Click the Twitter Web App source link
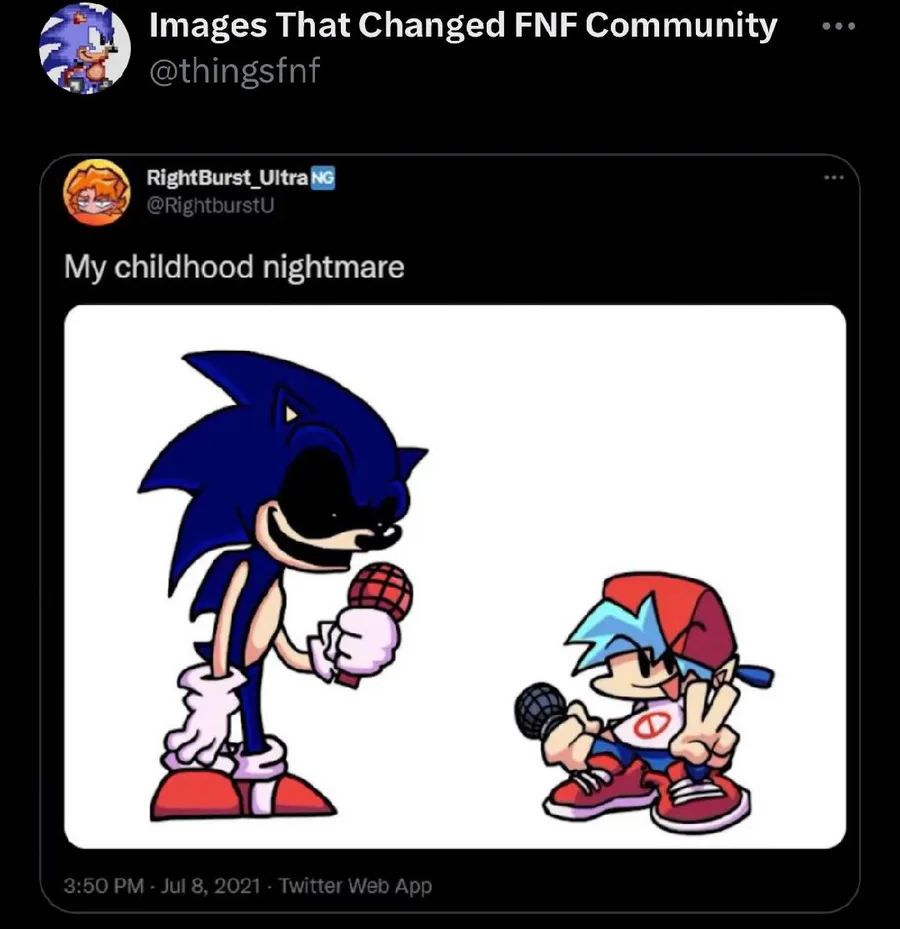This screenshot has width=900, height=929. (x=355, y=885)
